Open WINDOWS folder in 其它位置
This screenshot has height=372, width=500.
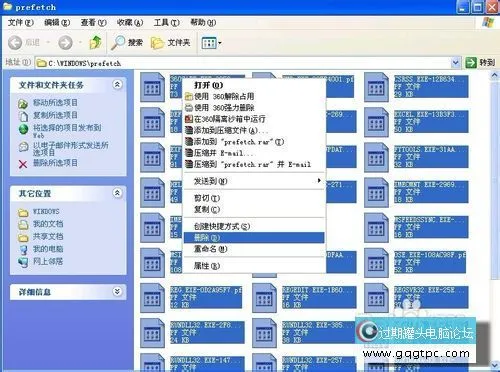46,212
